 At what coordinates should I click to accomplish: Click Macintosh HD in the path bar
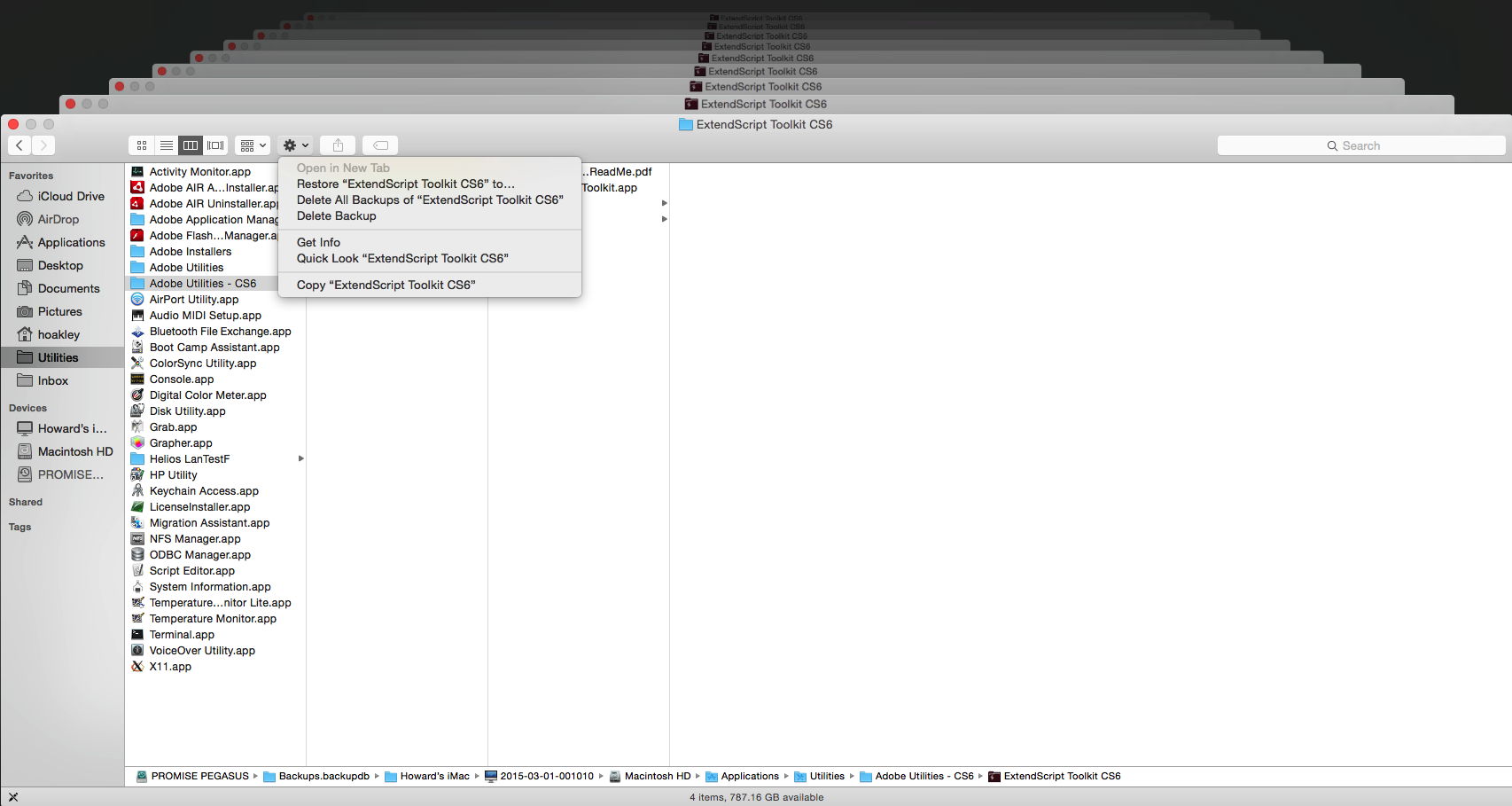click(657, 776)
